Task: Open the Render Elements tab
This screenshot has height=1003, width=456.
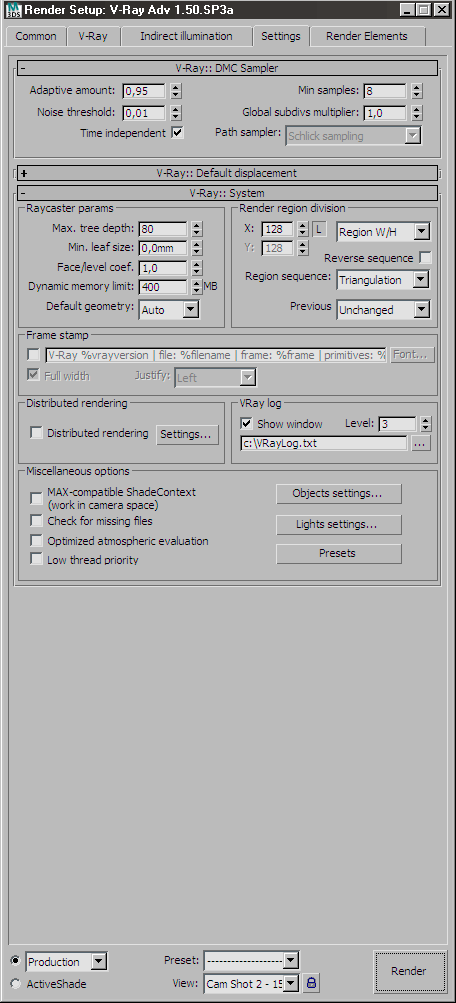Action: (366, 36)
